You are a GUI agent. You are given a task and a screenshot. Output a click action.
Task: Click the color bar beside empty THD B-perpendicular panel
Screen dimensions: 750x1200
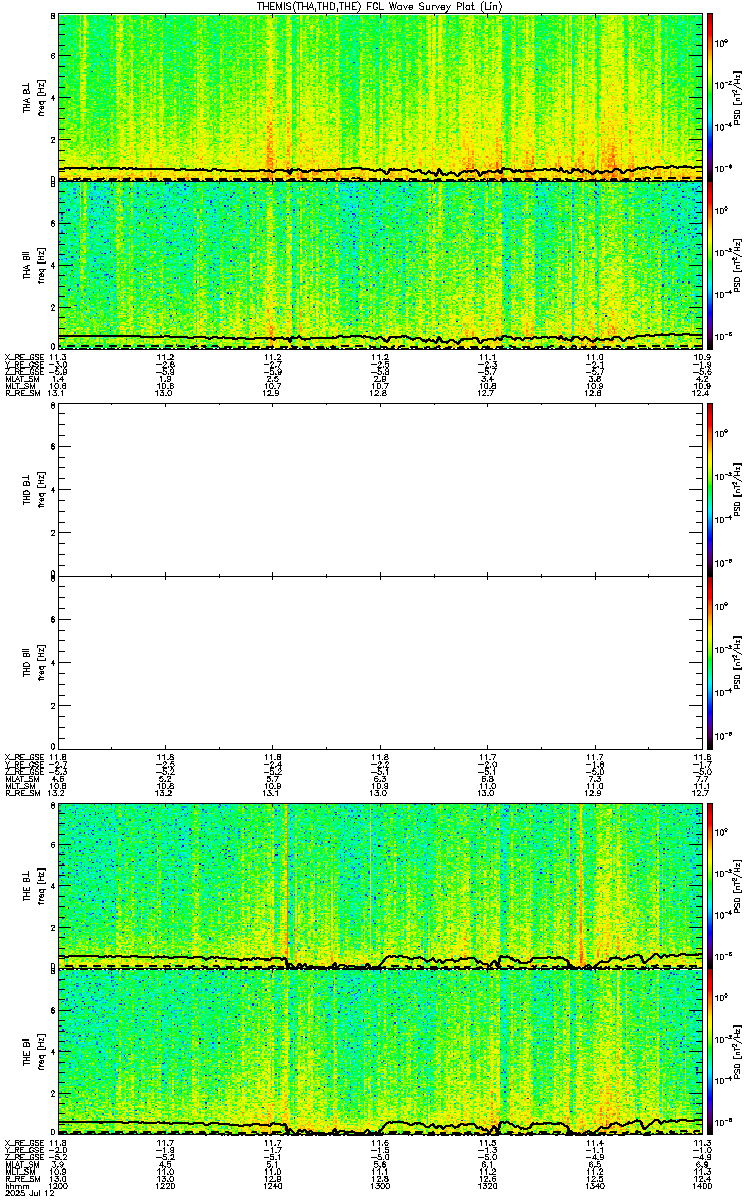pos(710,490)
